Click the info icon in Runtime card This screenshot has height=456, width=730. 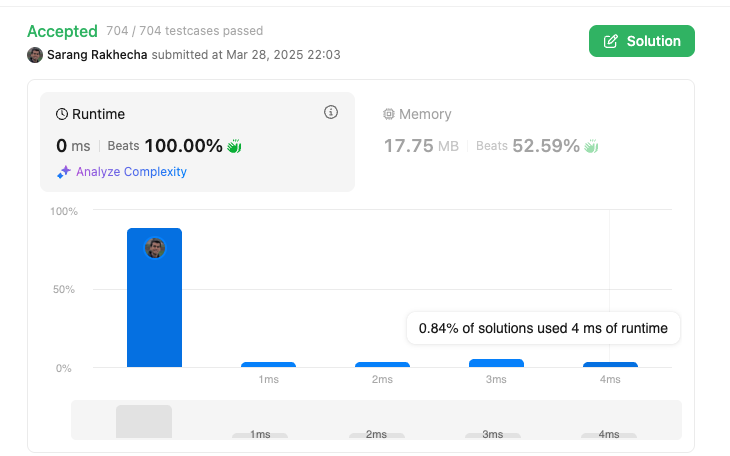(331, 113)
